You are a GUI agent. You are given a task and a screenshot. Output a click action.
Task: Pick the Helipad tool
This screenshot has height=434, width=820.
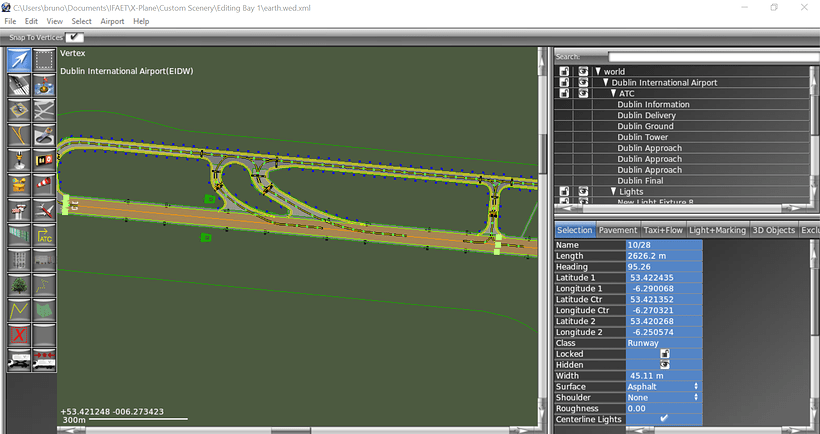pyautogui.click(x=19, y=110)
